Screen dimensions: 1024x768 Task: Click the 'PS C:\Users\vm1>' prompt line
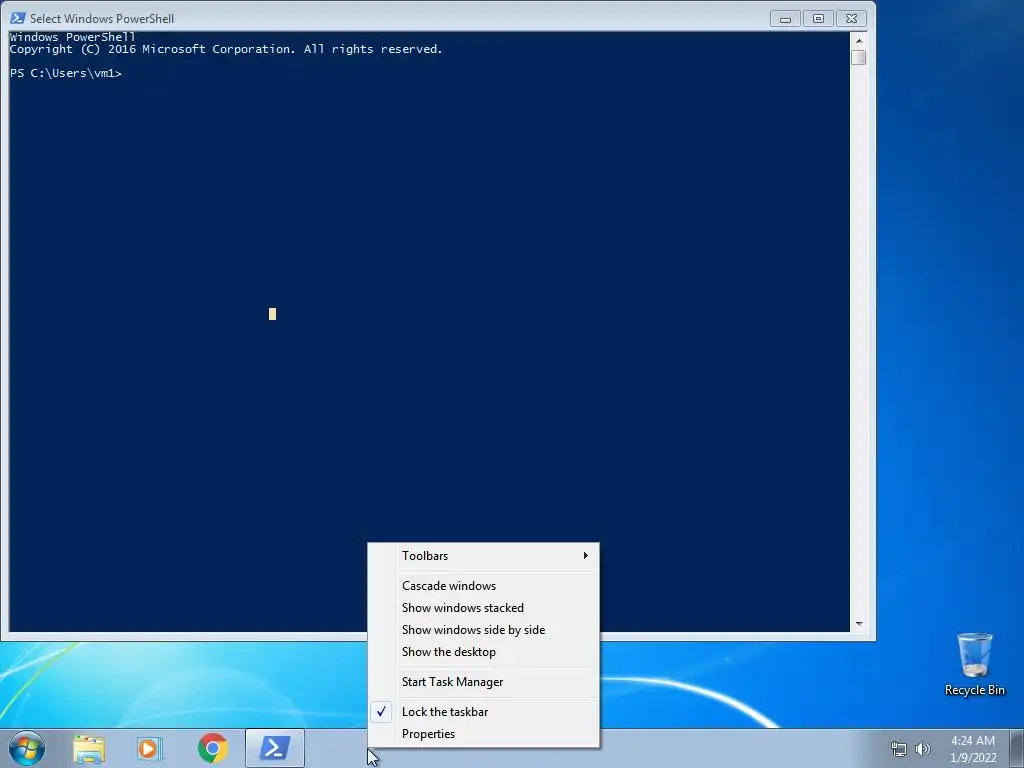coord(66,73)
